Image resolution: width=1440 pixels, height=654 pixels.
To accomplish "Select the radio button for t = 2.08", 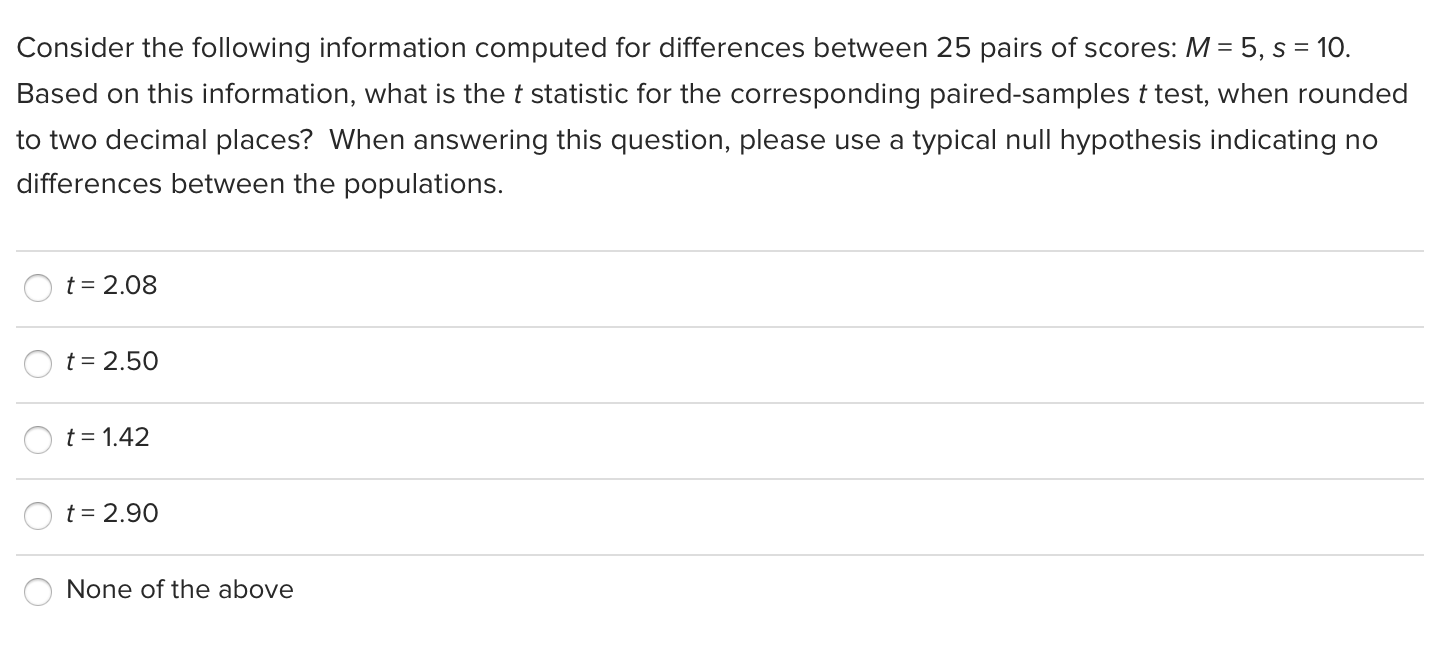I will (37, 288).
